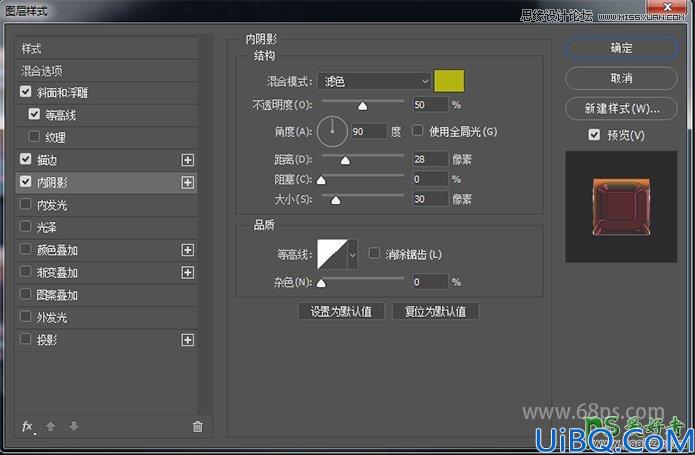
Task: Confirm with the 确定 button
Action: pos(621,48)
